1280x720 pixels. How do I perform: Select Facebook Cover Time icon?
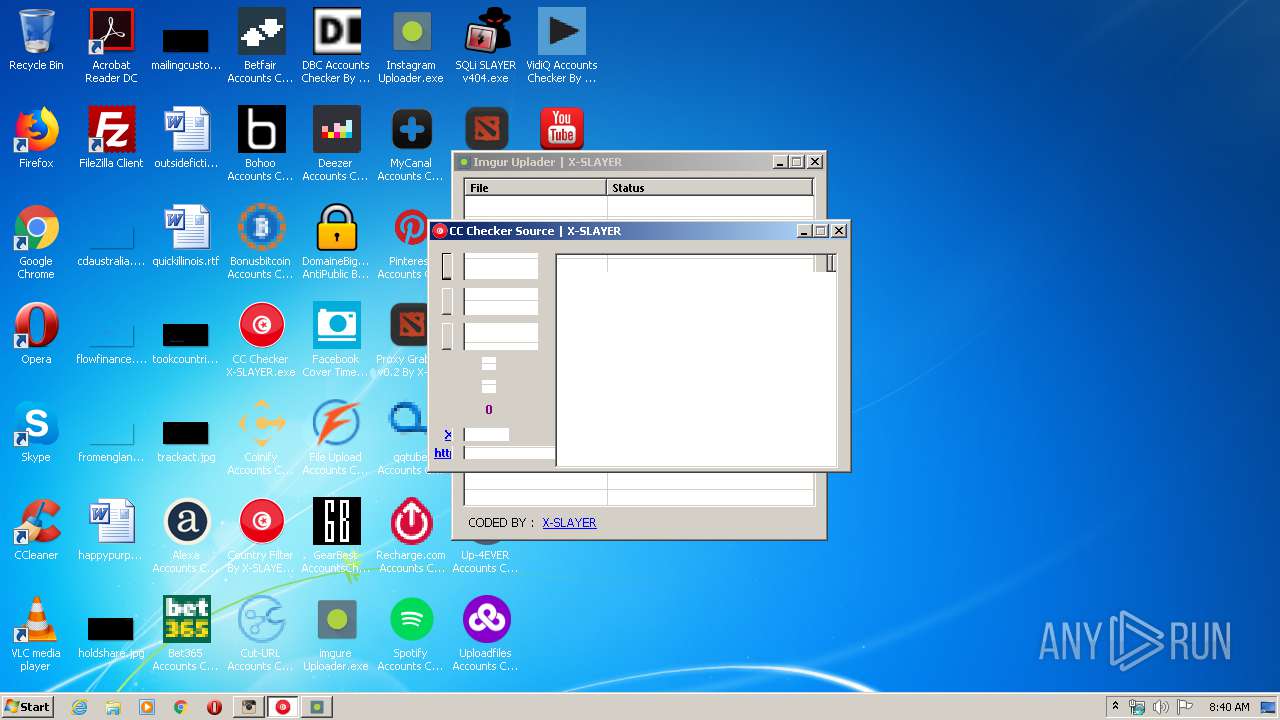point(336,340)
